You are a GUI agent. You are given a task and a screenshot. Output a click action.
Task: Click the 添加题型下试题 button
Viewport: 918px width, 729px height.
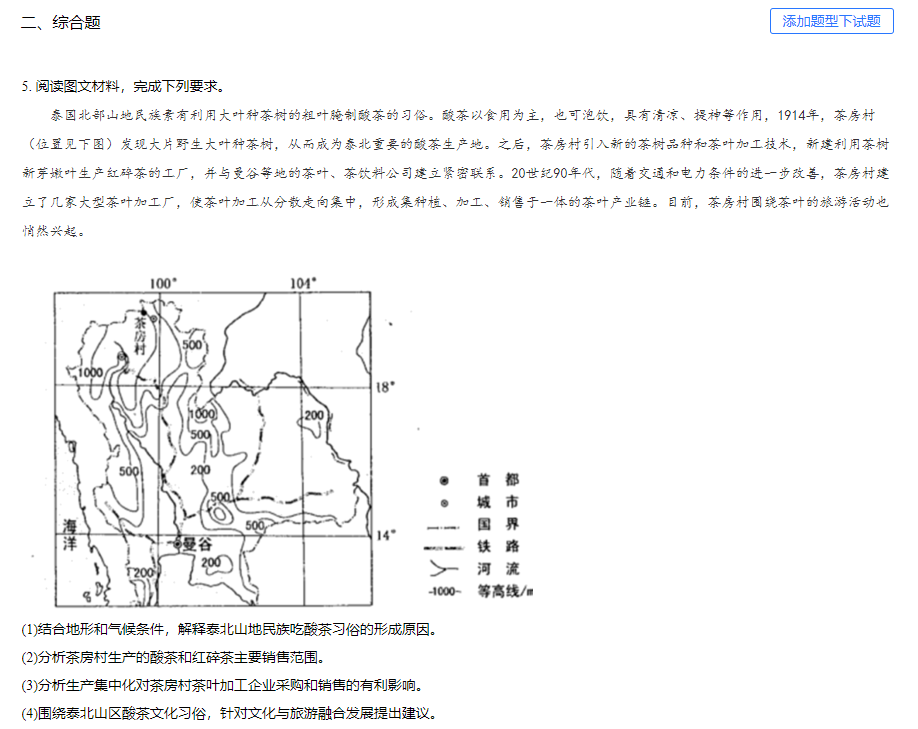click(831, 21)
